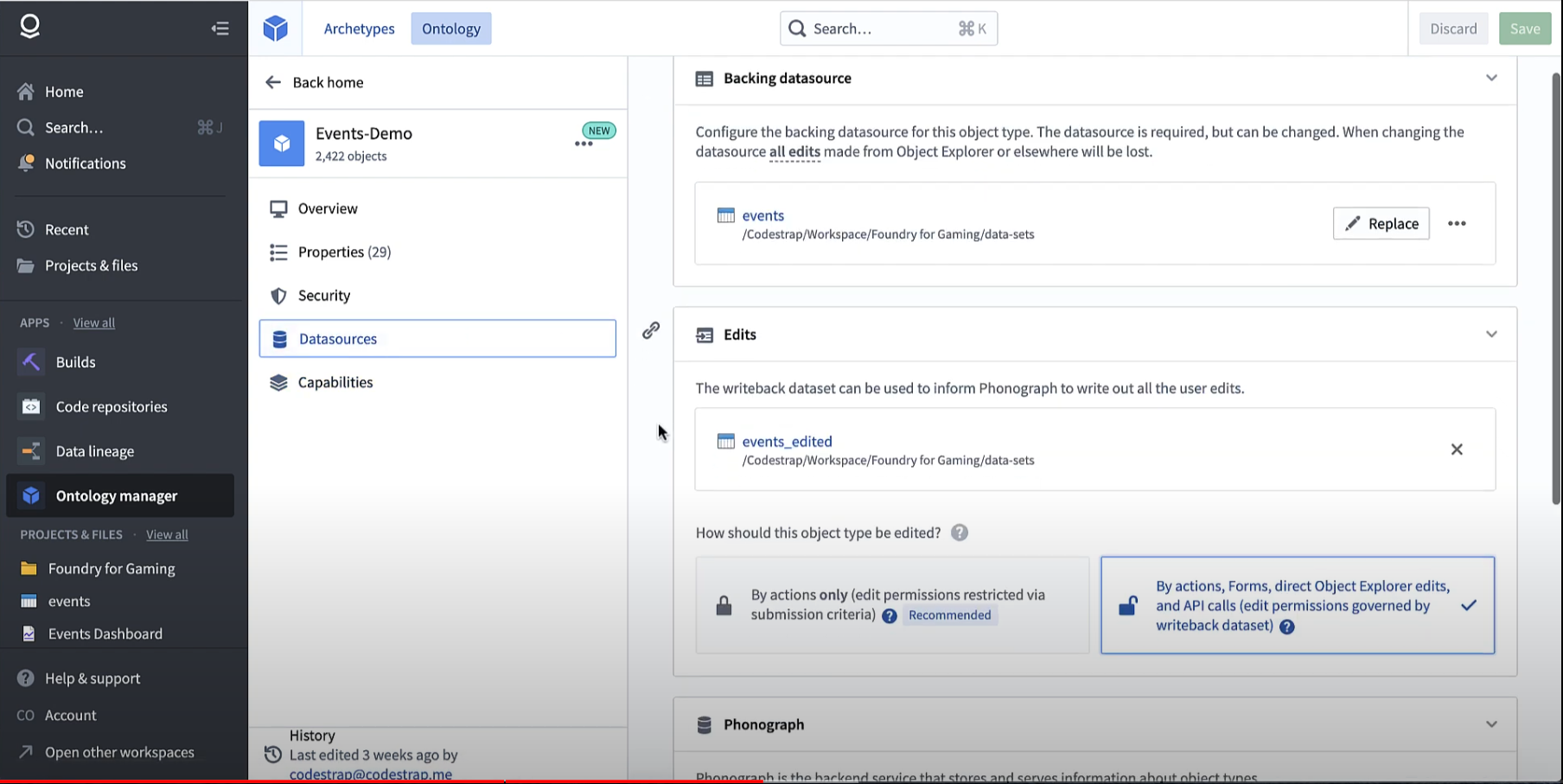This screenshot has height=784, width=1563.
Task: Copy link to the Edits section
Action: 651,330
